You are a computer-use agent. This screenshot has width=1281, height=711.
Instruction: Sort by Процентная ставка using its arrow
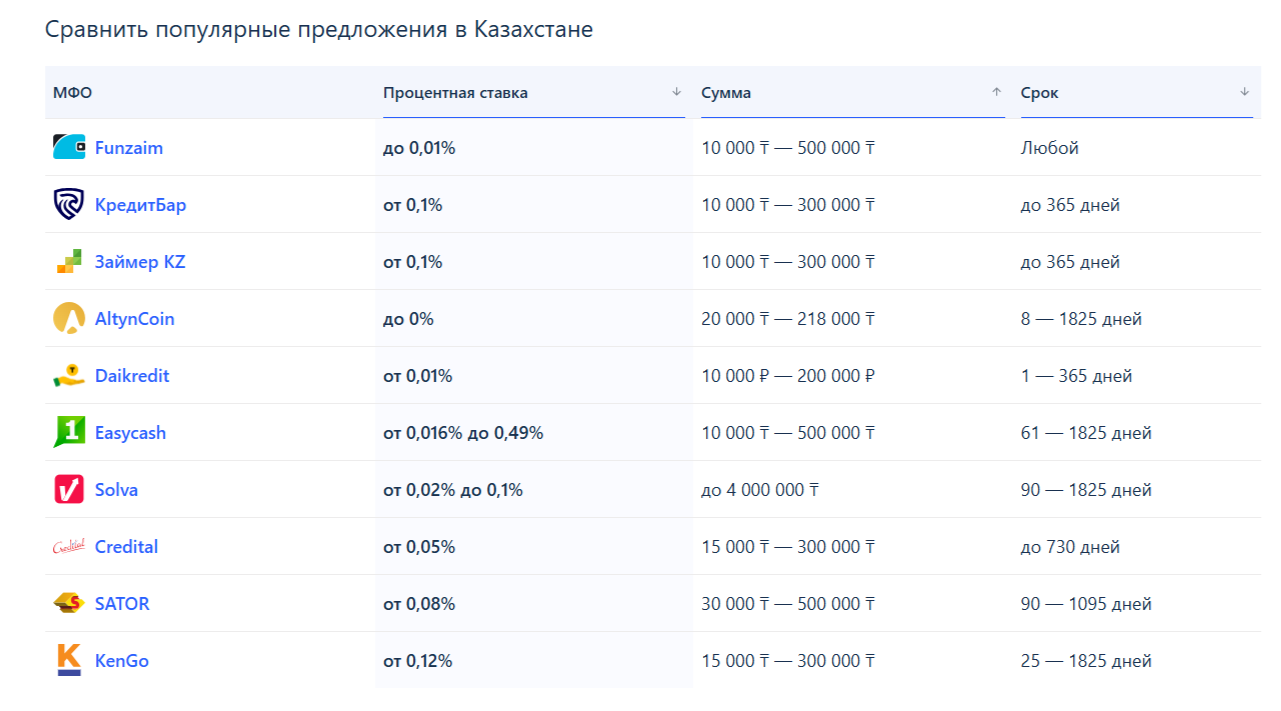(x=676, y=92)
